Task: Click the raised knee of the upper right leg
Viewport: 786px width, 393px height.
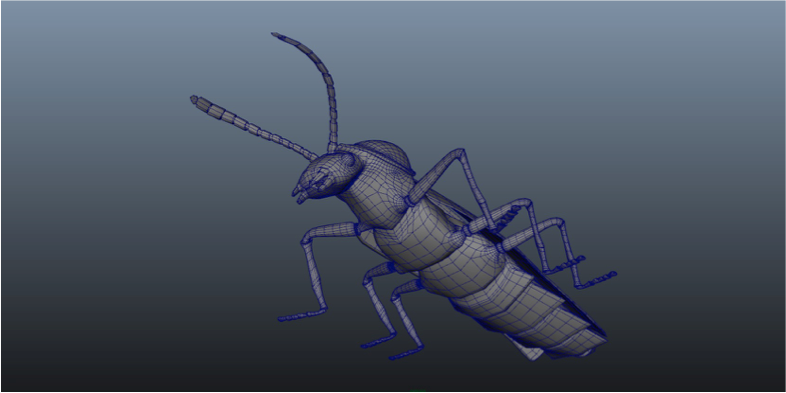Action: (x=459, y=153)
